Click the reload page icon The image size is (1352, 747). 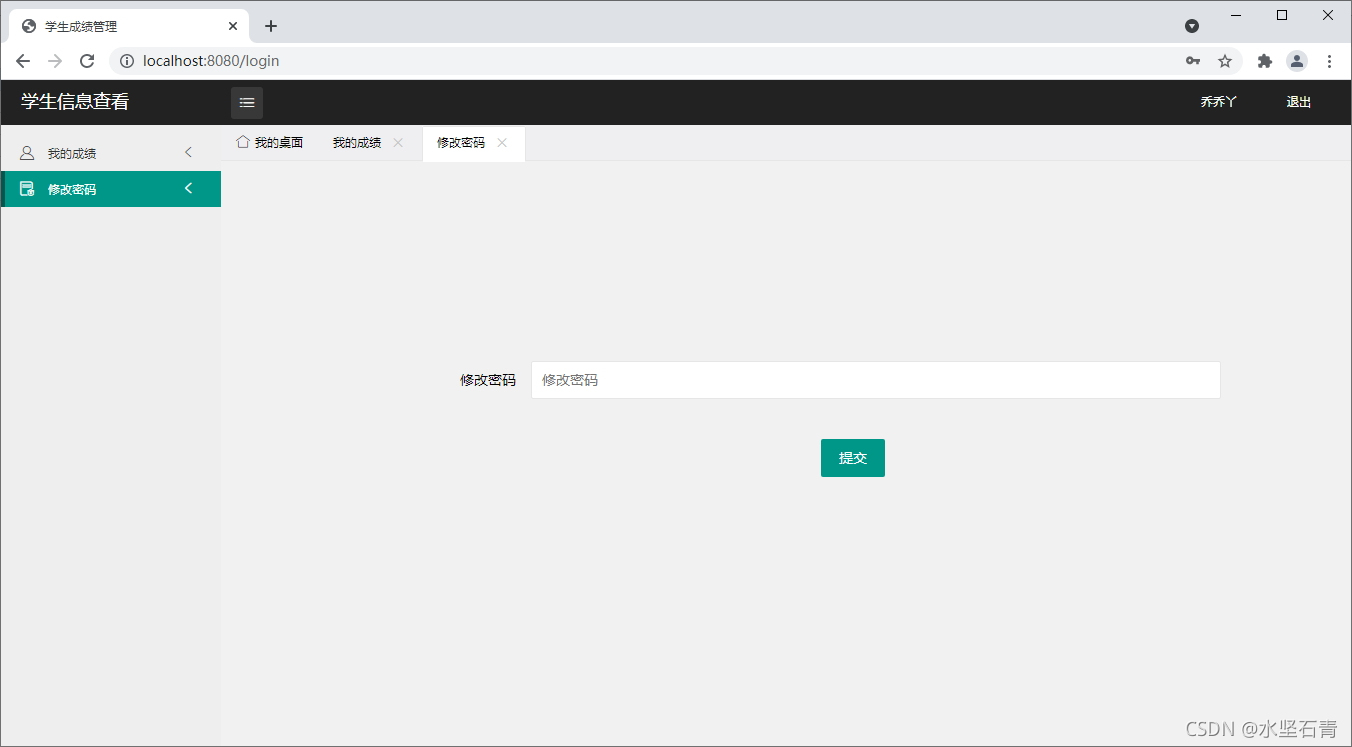click(x=86, y=61)
